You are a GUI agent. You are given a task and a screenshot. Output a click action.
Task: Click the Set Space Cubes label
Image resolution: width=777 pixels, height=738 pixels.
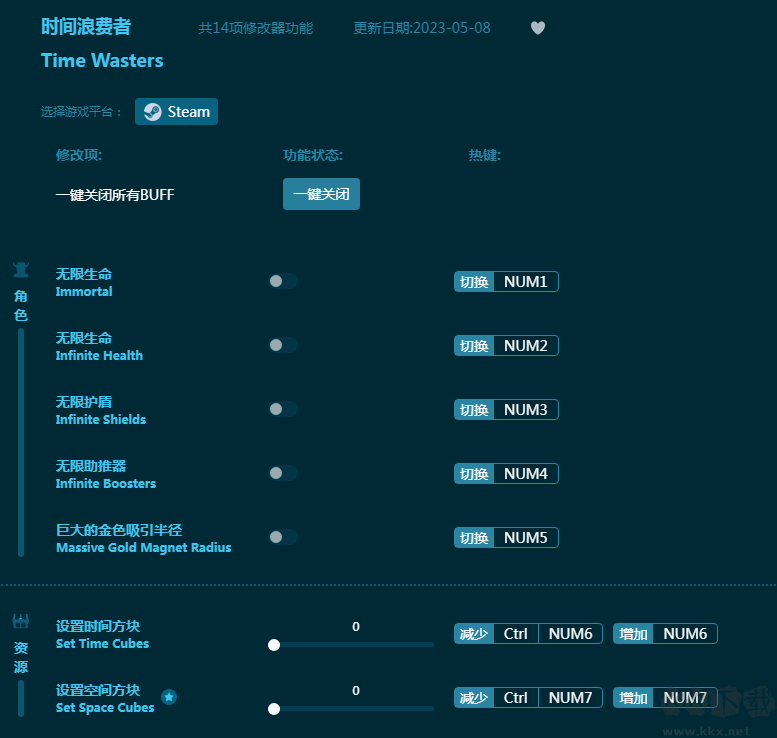(x=105, y=708)
